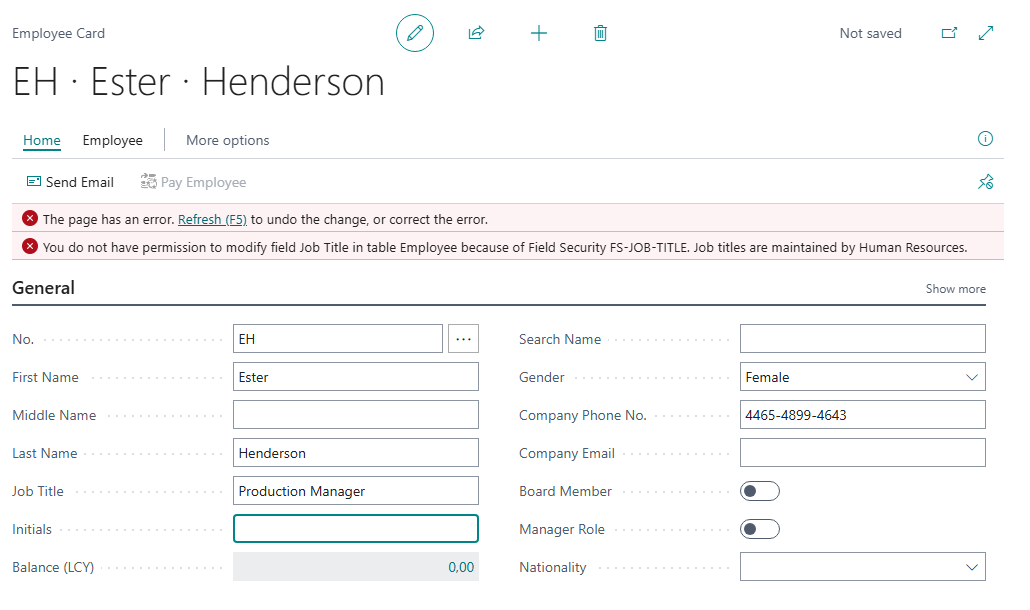Image resolution: width=1030 pixels, height=610 pixels.
Task: Click the Company Phone No. field
Action: click(x=862, y=415)
